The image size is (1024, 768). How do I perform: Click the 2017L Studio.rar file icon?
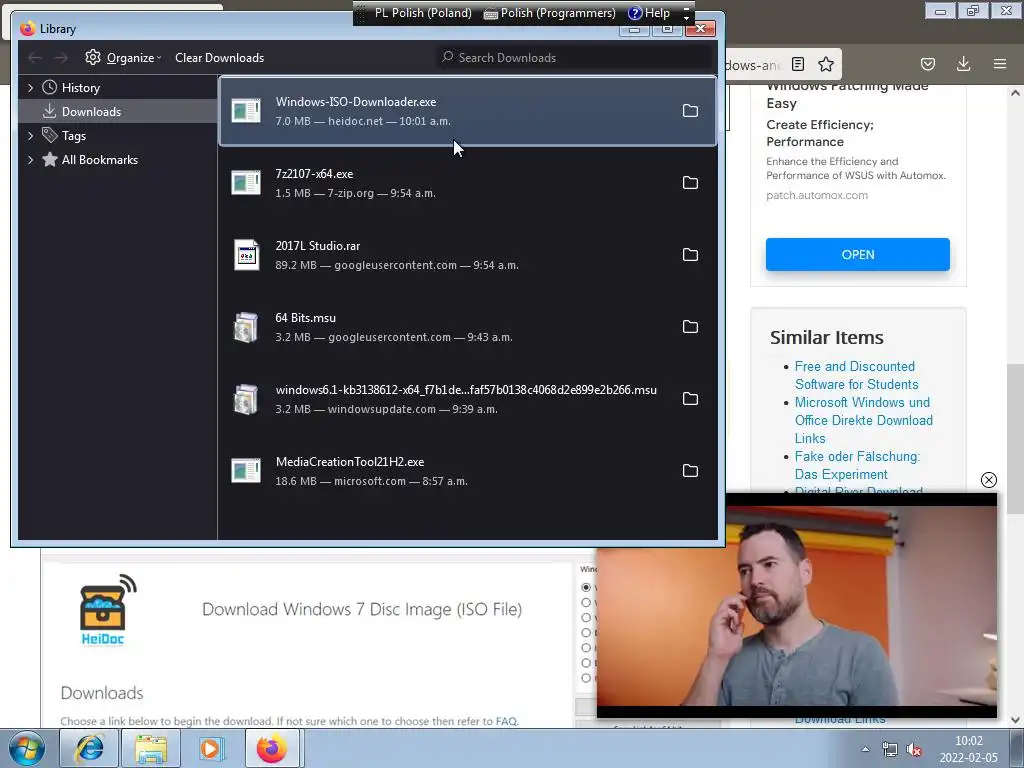[x=246, y=255]
